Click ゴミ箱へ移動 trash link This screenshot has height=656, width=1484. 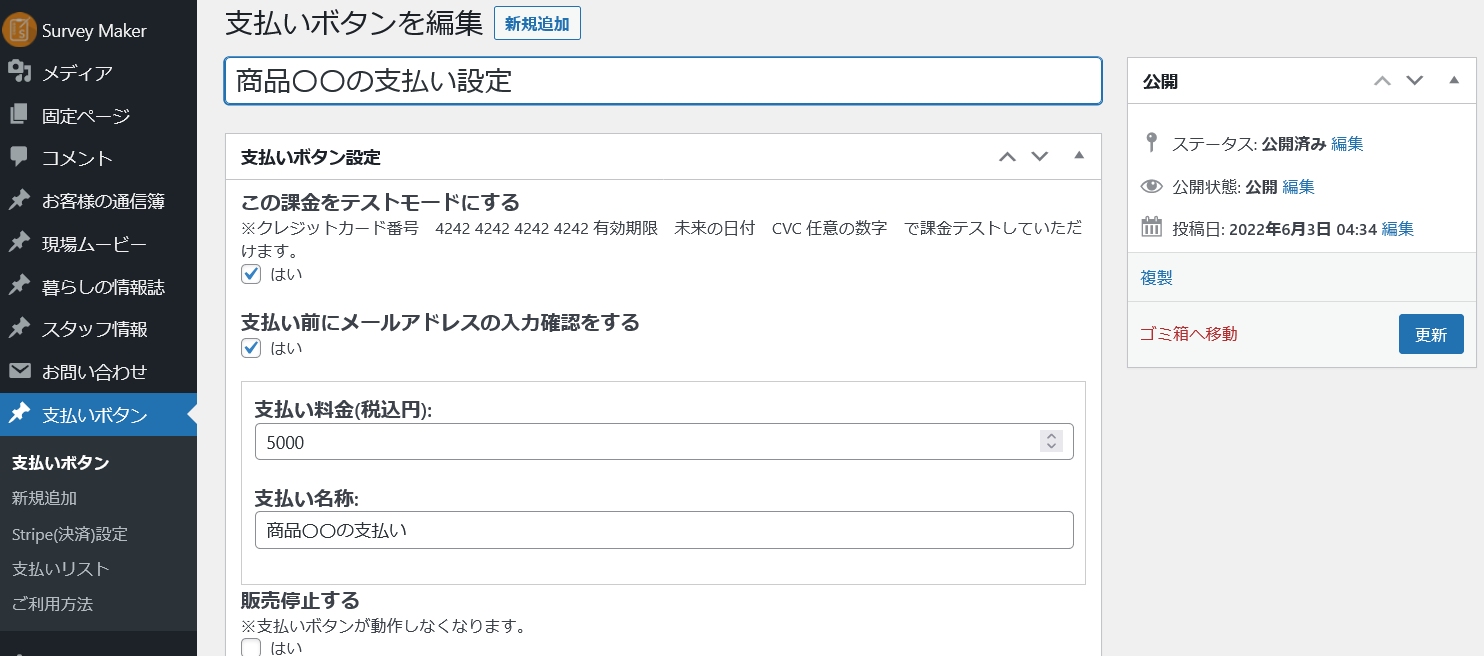pos(1189,333)
